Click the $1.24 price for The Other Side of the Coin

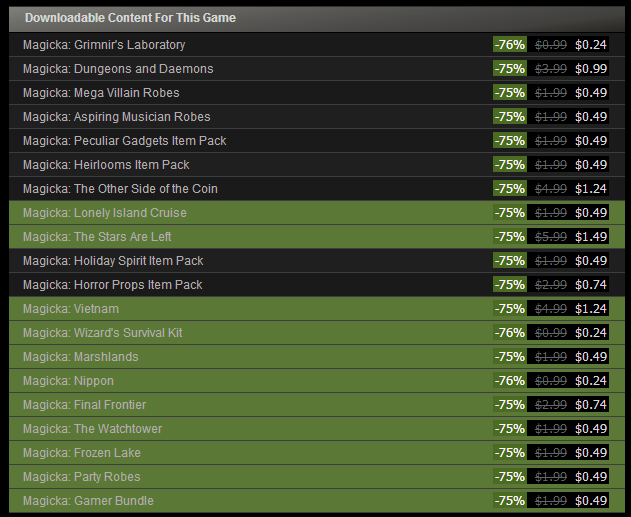point(590,189)
